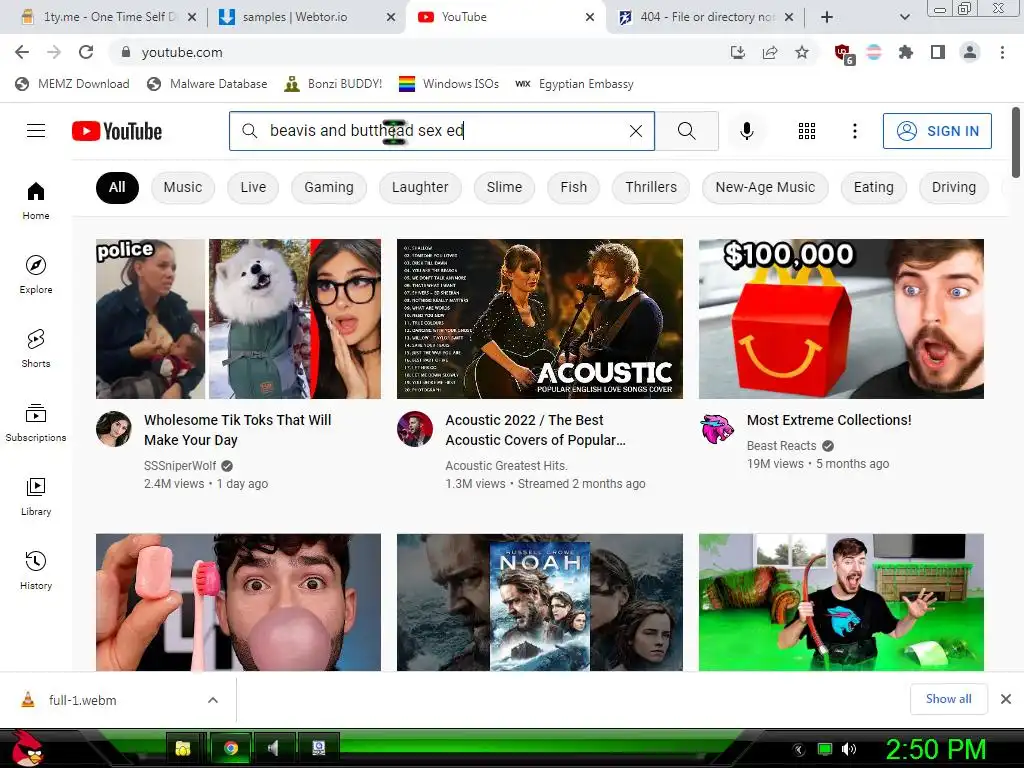
Task: Select the Slime filter chip
Action: pos(504,187)
